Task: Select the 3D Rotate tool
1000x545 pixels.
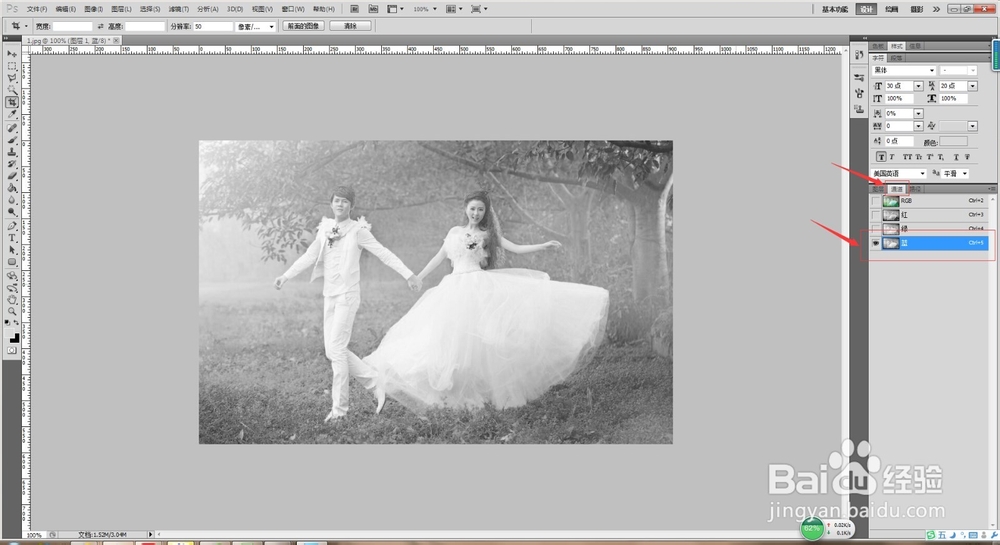Action: pos(12,275)
